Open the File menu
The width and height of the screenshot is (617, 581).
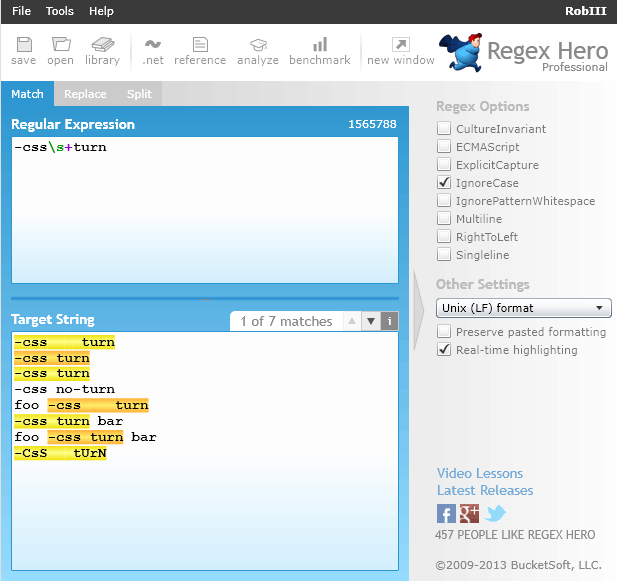coord(21,11)
